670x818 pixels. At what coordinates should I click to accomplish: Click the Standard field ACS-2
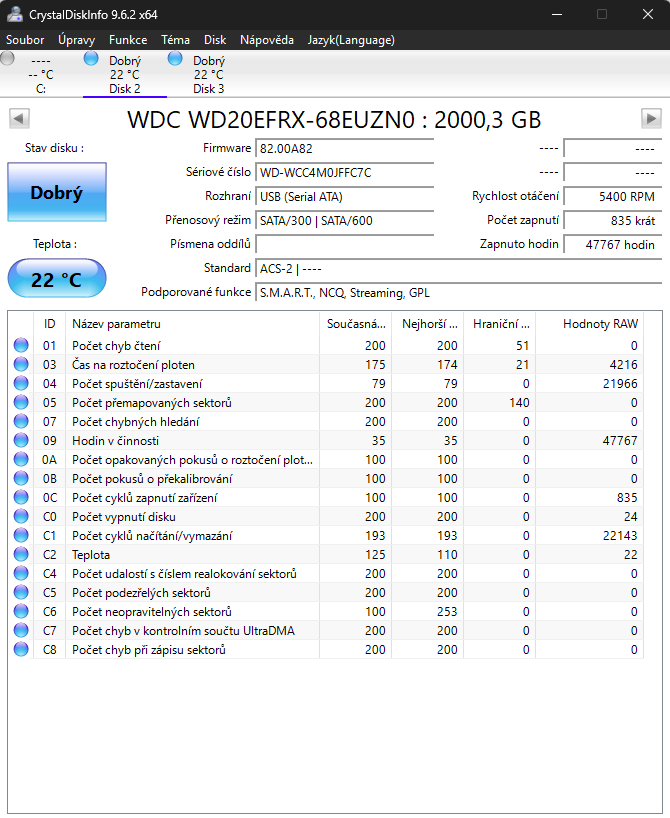pos(459,269)
